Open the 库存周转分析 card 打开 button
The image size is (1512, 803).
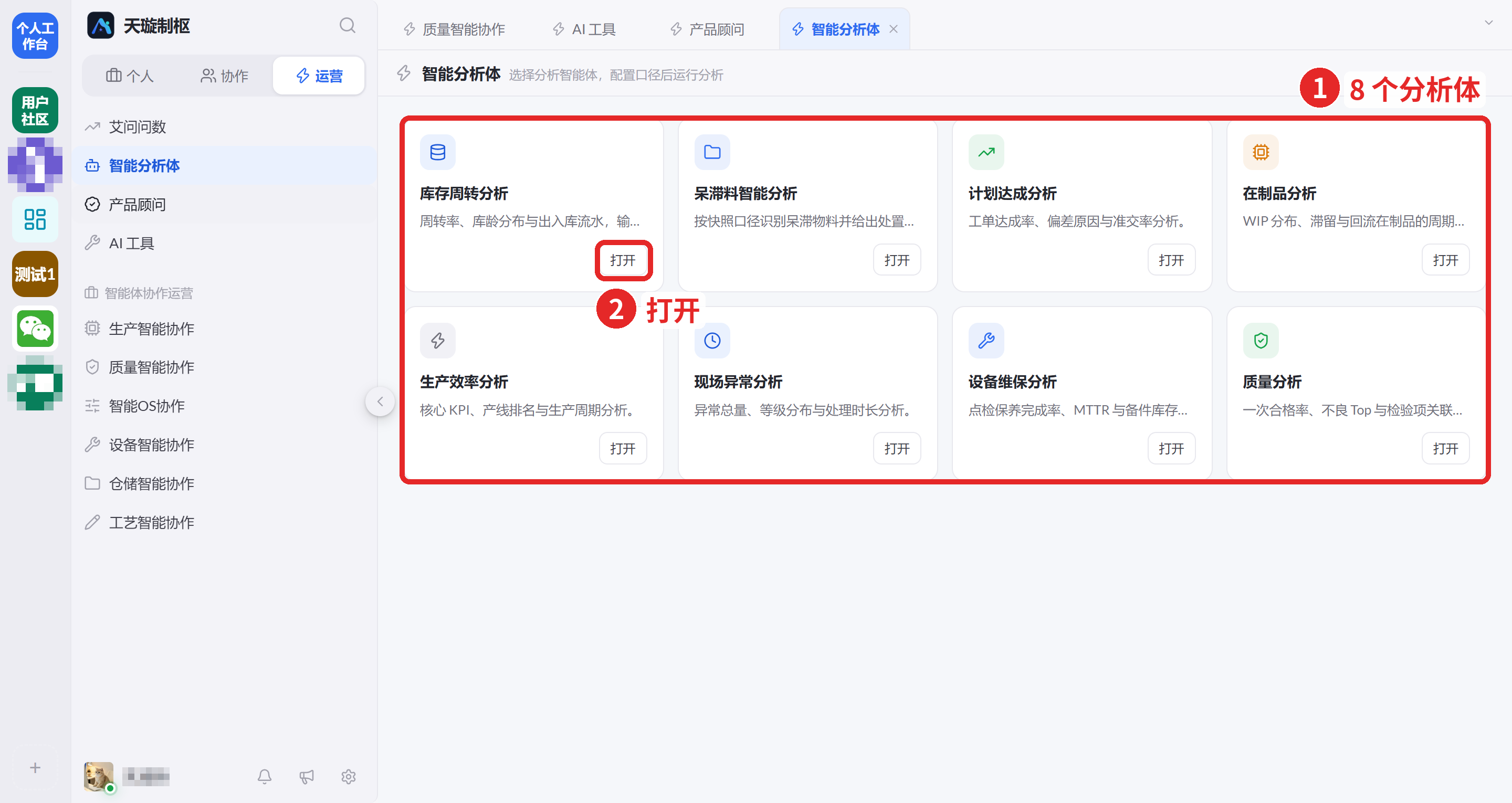click(623, 260)
